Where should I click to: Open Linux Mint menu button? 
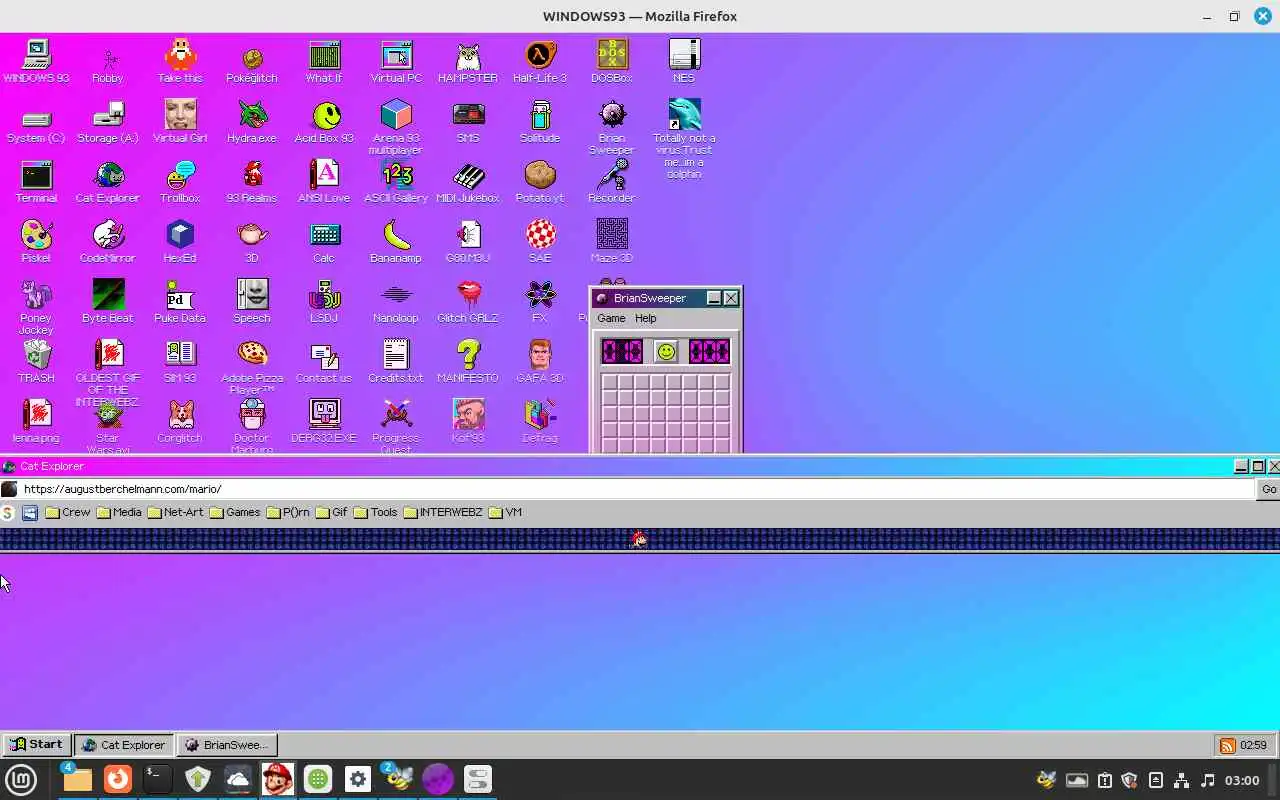tap(21, 779)
